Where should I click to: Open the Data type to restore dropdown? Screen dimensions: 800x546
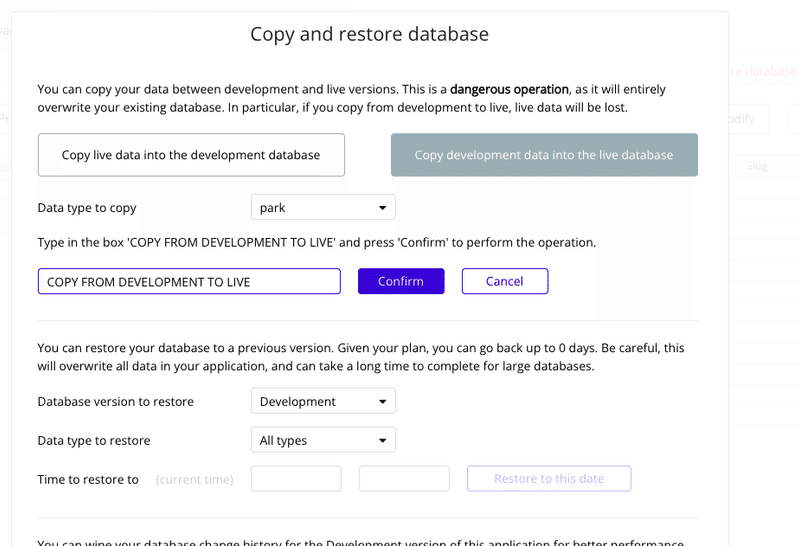[x=322, y=441]
